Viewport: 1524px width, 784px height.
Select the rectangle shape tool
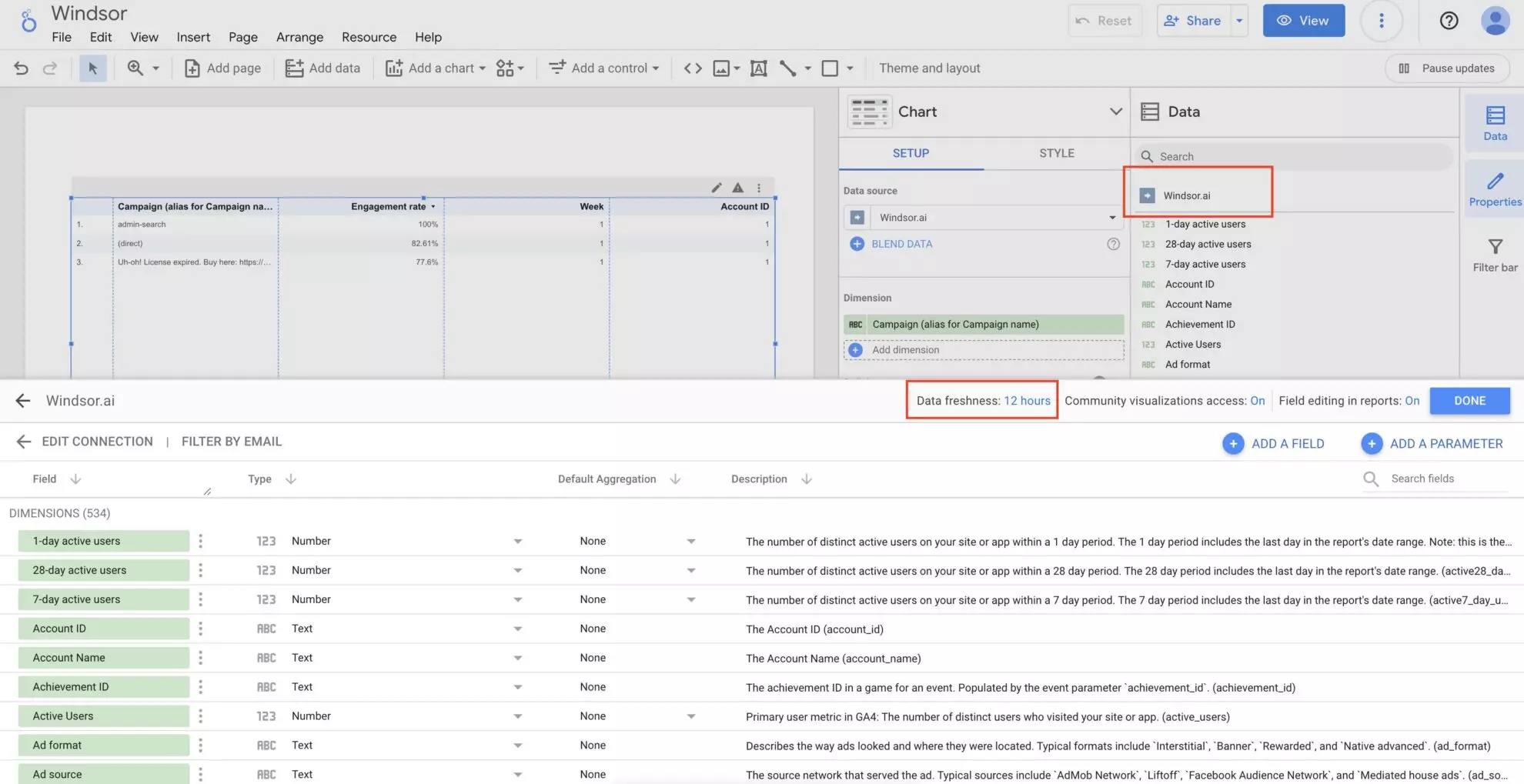pyautogui.click(x=830, y=68)
